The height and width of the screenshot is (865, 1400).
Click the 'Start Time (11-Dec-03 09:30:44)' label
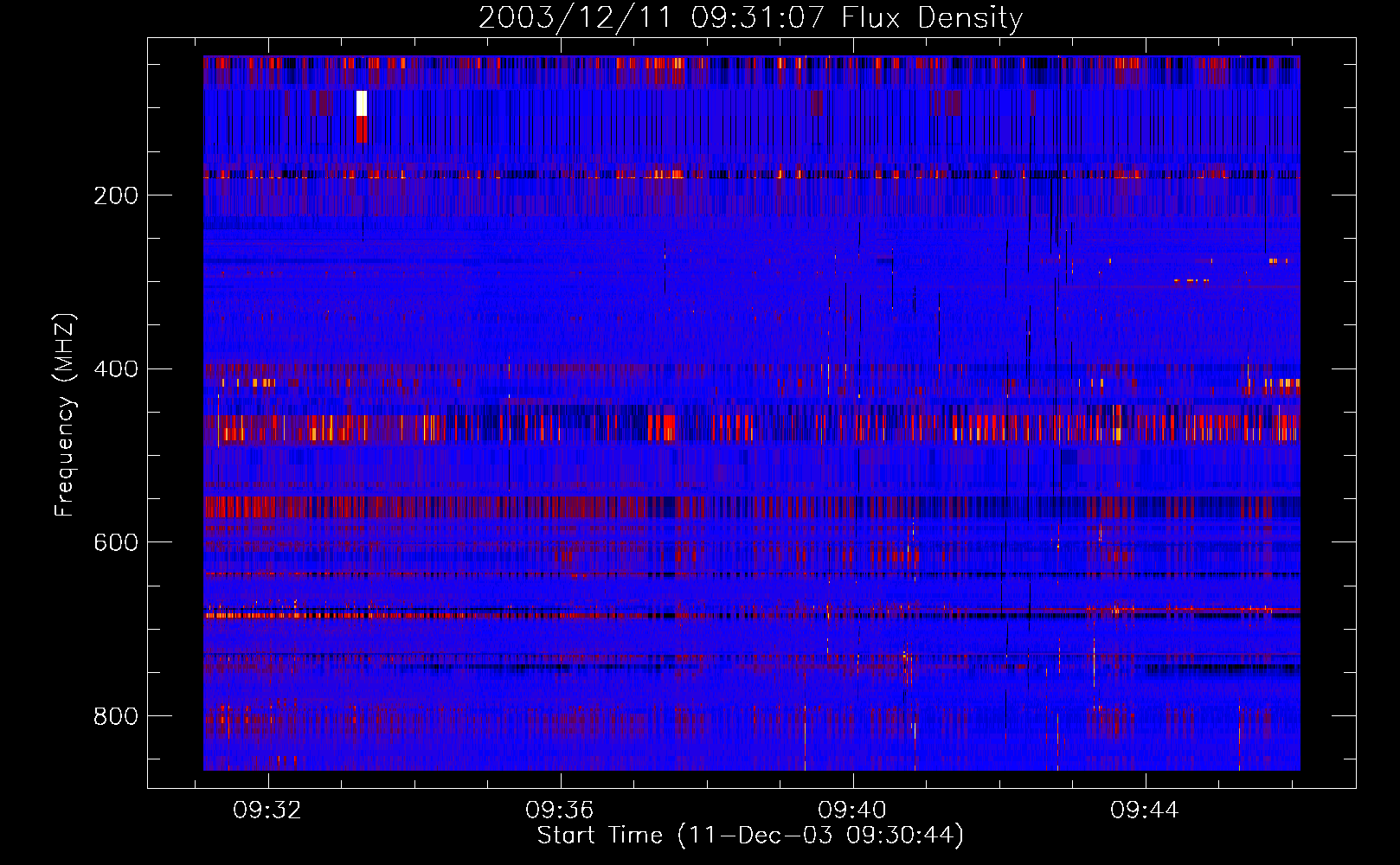[x=750, y=836]
